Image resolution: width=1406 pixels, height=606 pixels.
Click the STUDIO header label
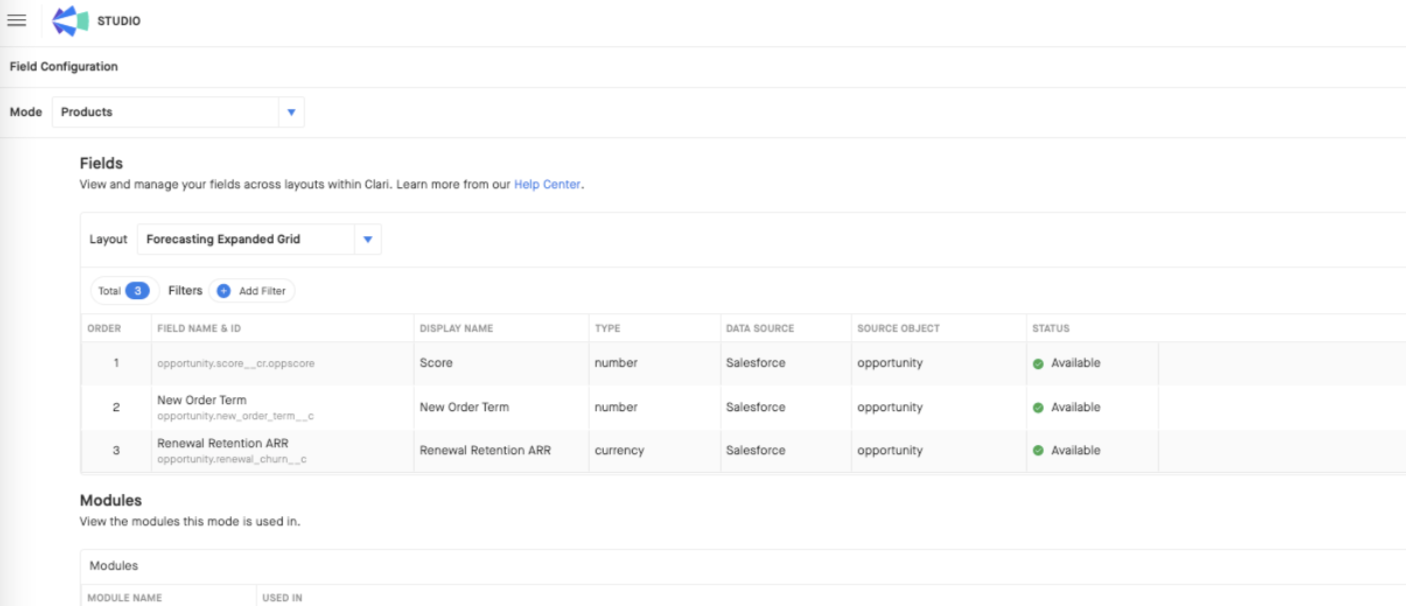coord(119,21)
